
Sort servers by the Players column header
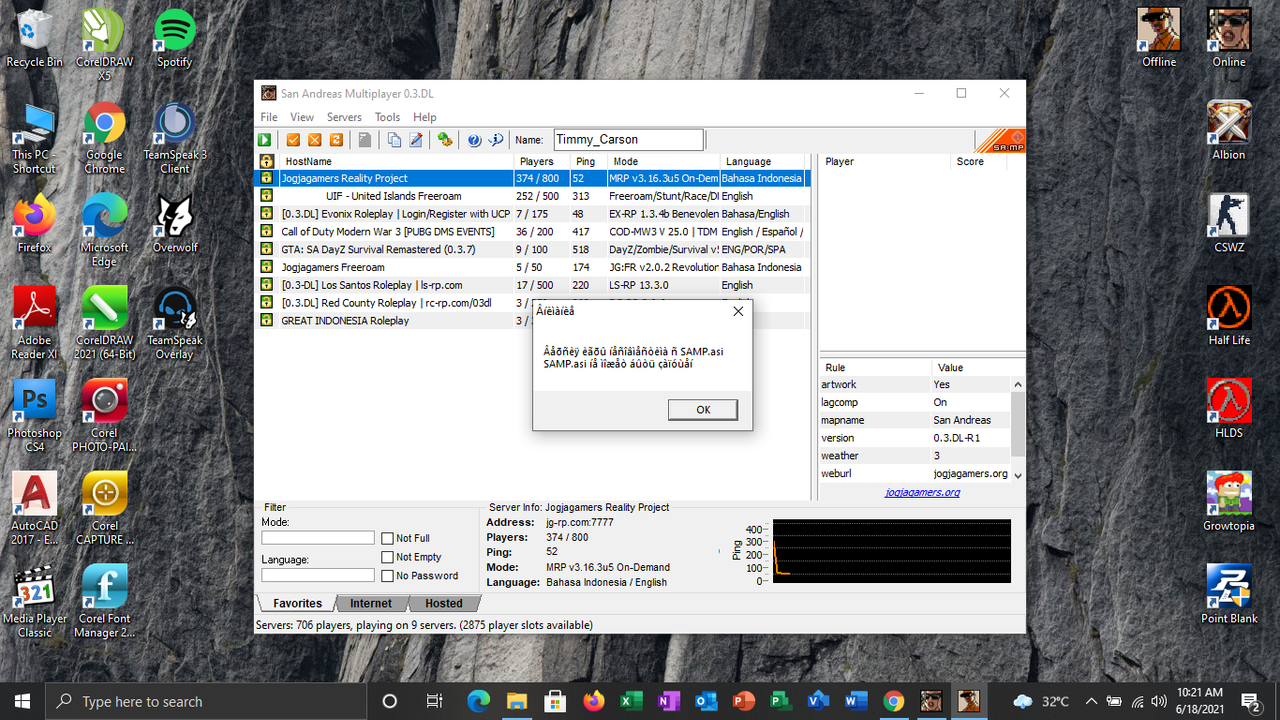click(541, 161)
